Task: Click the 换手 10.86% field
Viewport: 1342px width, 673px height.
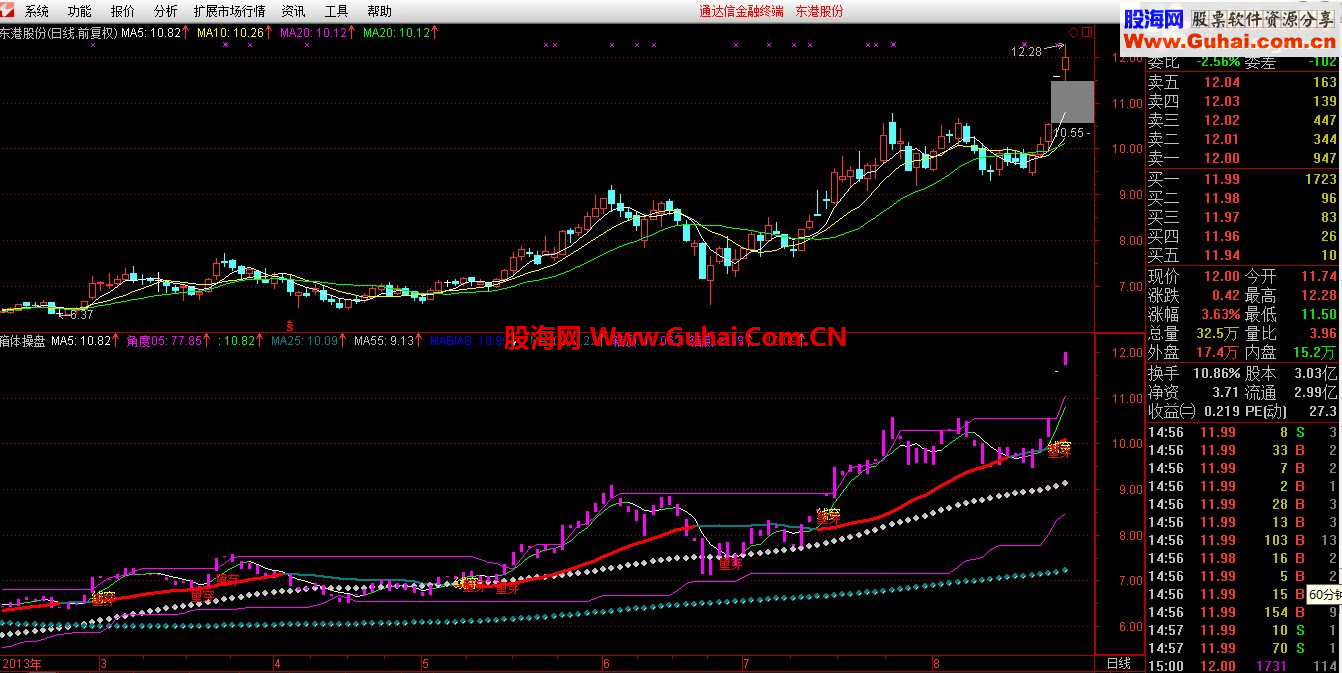Action: pyautogui.click(x=1193, y=373)
